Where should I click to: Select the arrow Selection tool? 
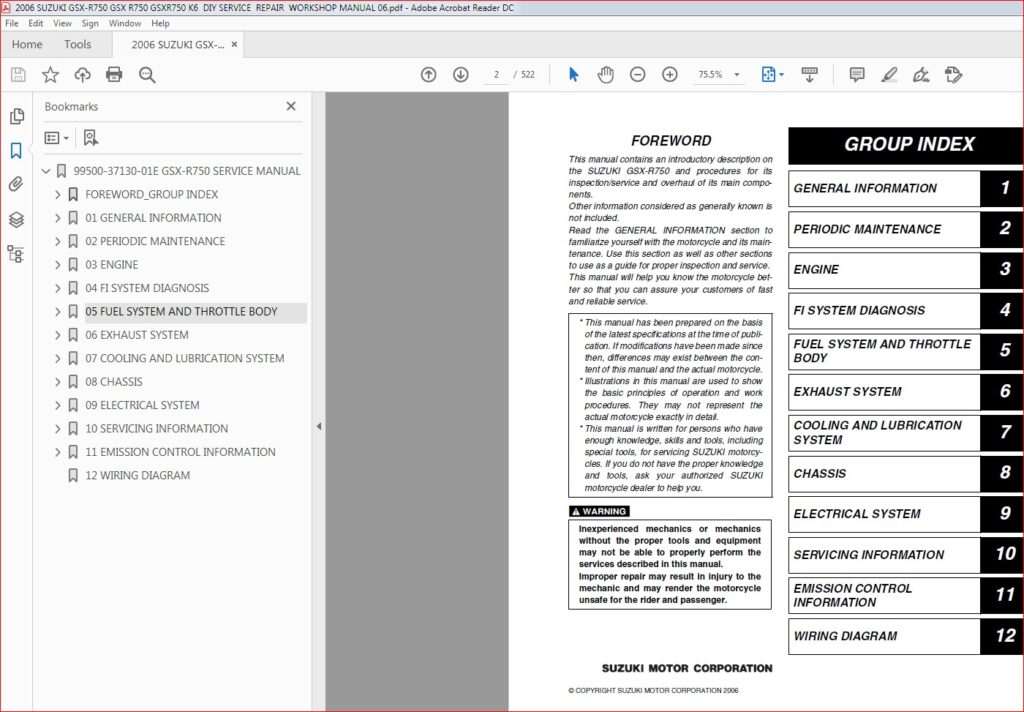click(x=573, y=74)
